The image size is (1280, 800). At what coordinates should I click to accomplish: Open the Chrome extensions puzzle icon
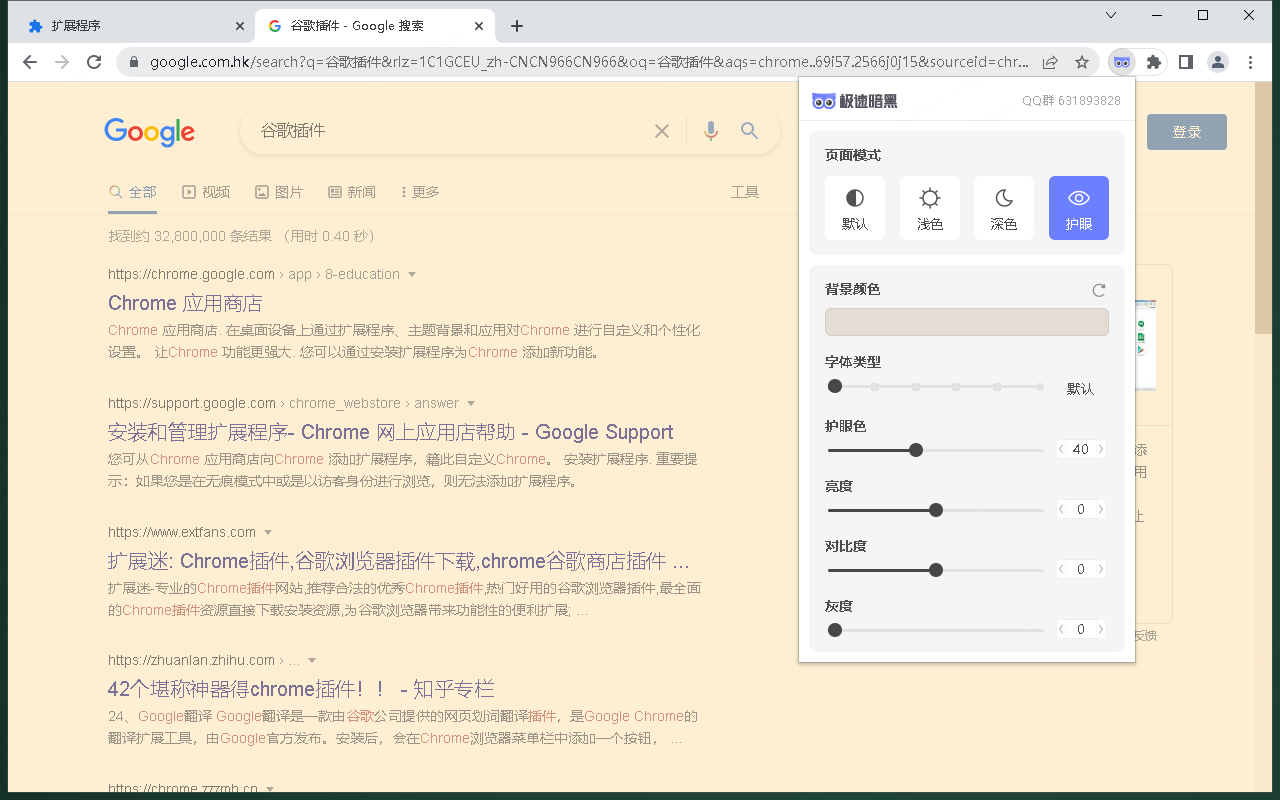(1154, 62)
